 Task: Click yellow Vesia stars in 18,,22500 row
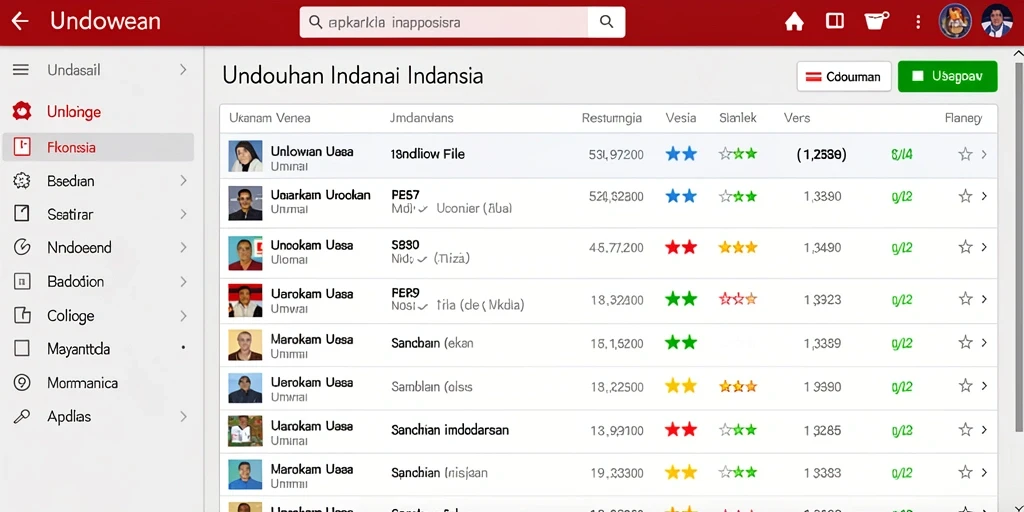pos(681,386)
